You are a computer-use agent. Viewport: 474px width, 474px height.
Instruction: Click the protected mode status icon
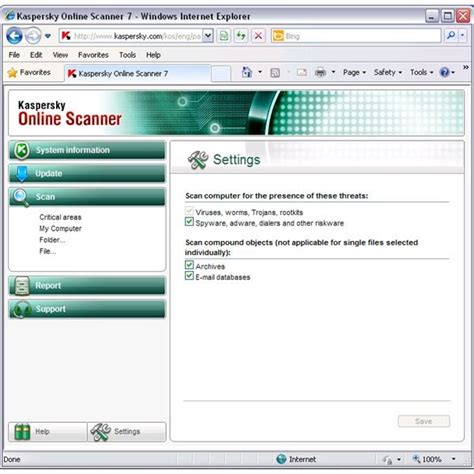(x=387, y=460)
